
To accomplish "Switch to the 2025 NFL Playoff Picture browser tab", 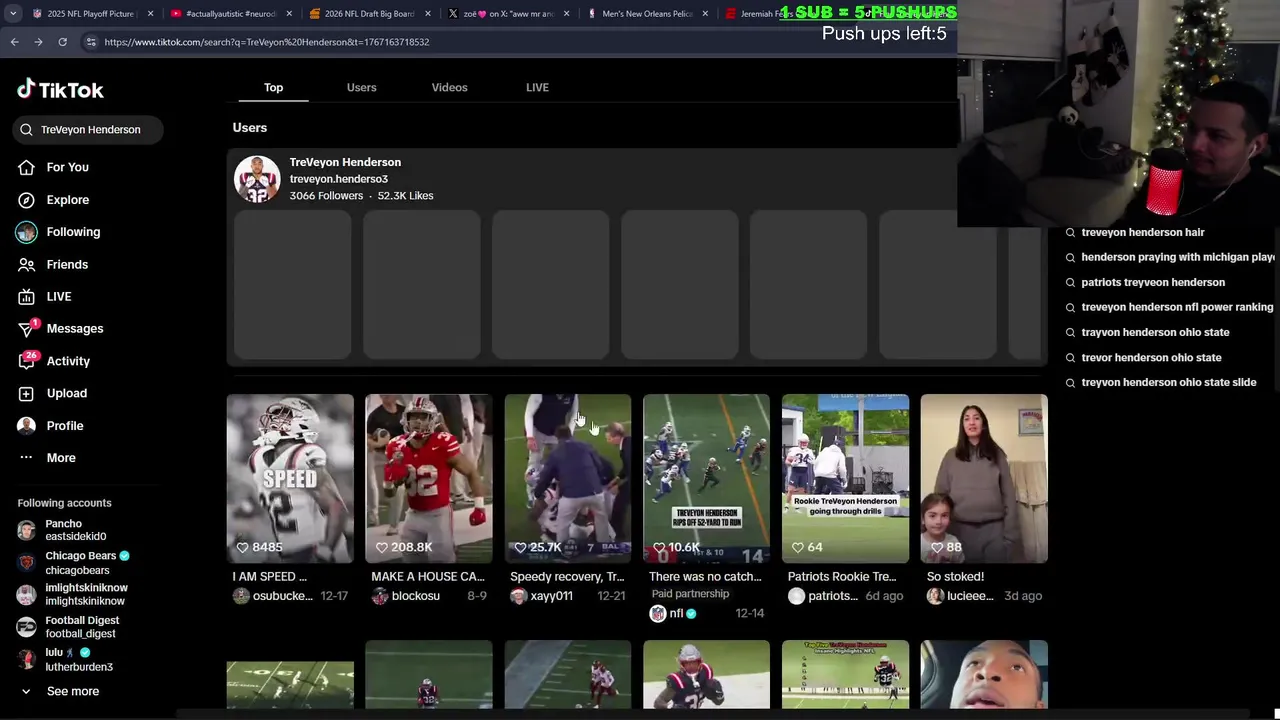I will pyautogui.click(x=90, y=14).
